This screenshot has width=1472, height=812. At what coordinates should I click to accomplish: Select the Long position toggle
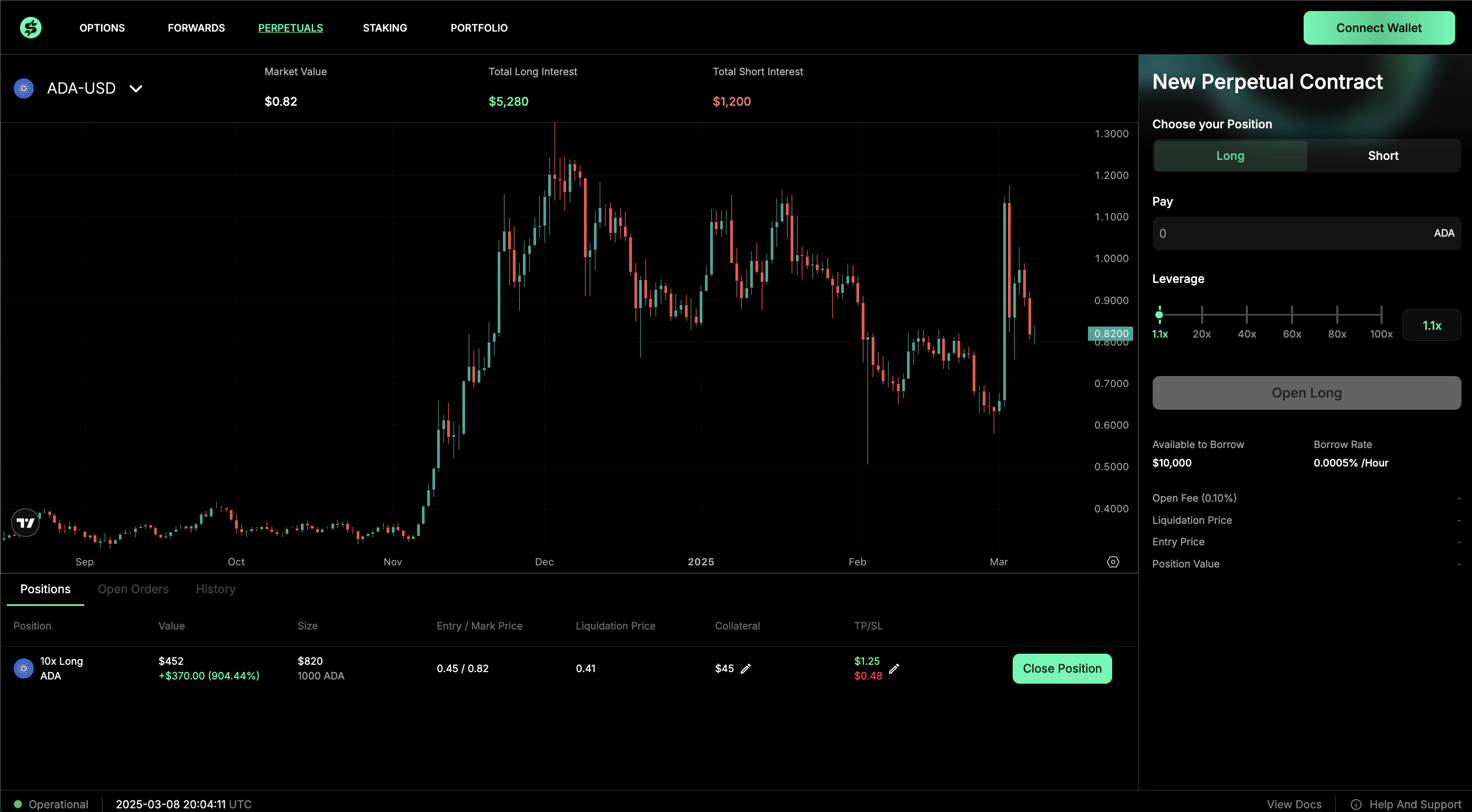(x=1229, y=156)
